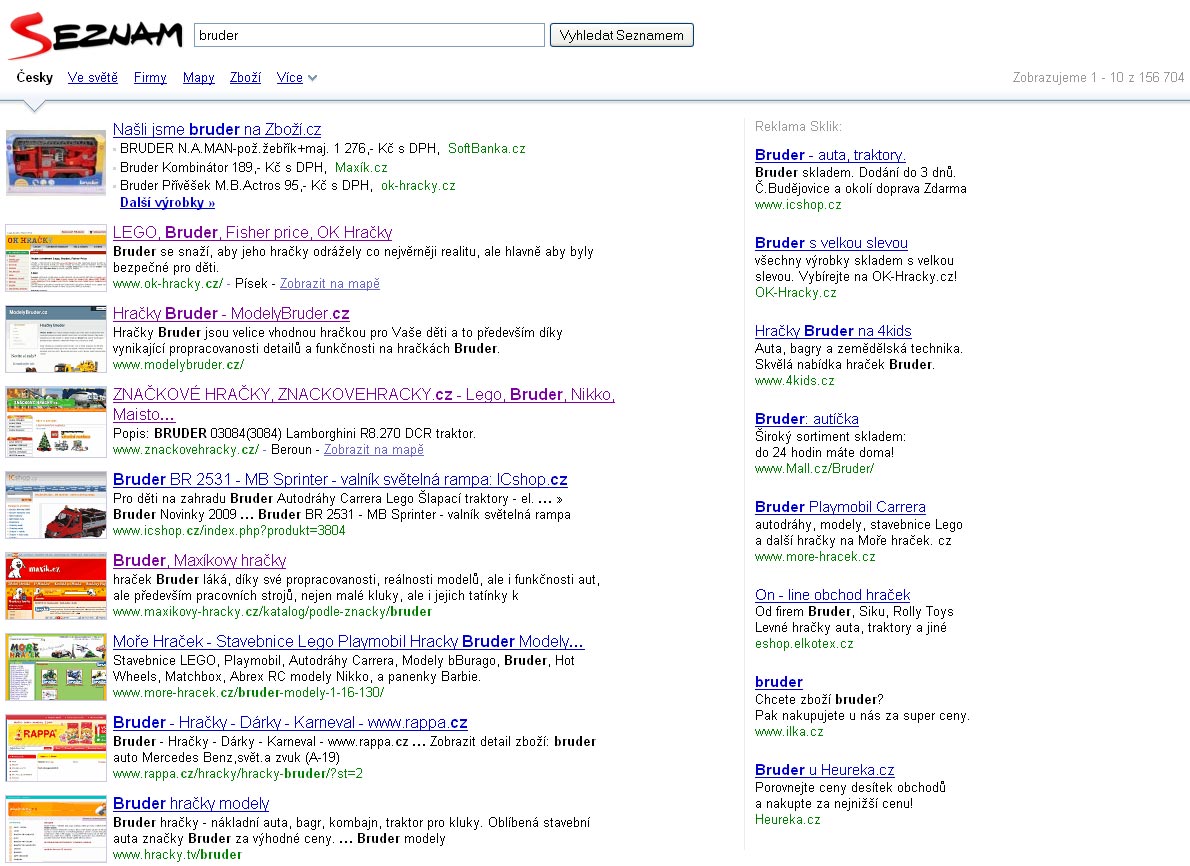Click the www.4kids.cz ad URL

coord(795,381)
